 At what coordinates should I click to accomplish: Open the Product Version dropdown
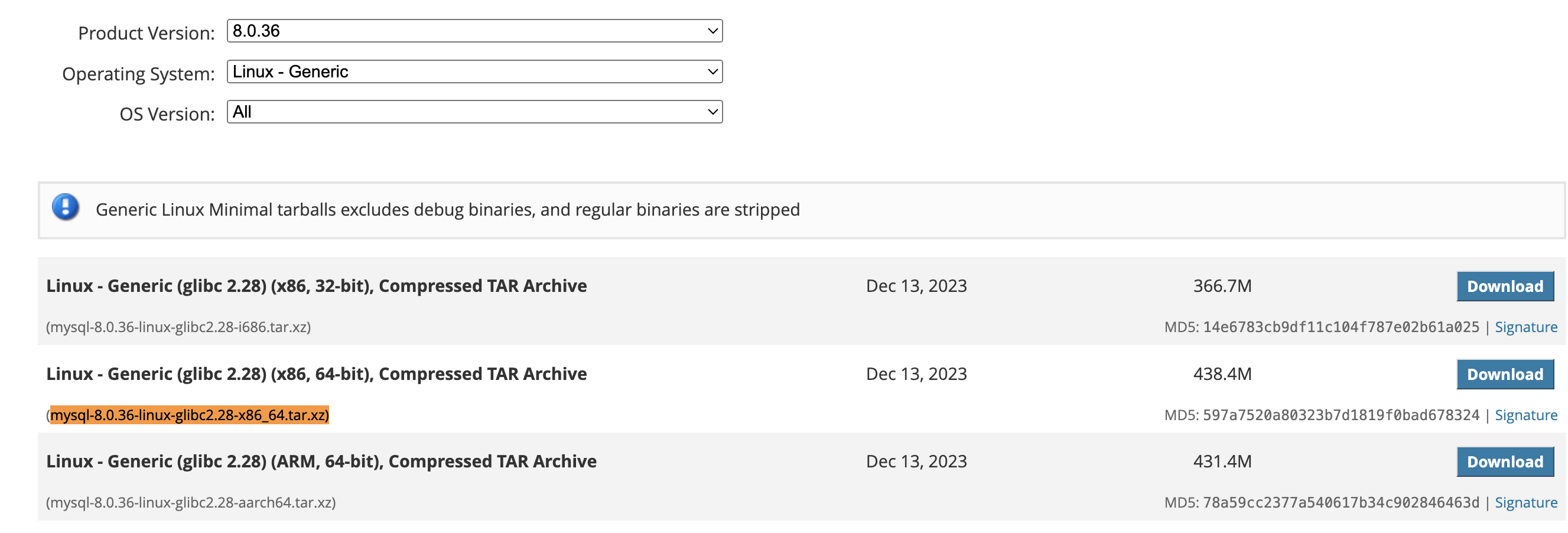tap(474, 31)
